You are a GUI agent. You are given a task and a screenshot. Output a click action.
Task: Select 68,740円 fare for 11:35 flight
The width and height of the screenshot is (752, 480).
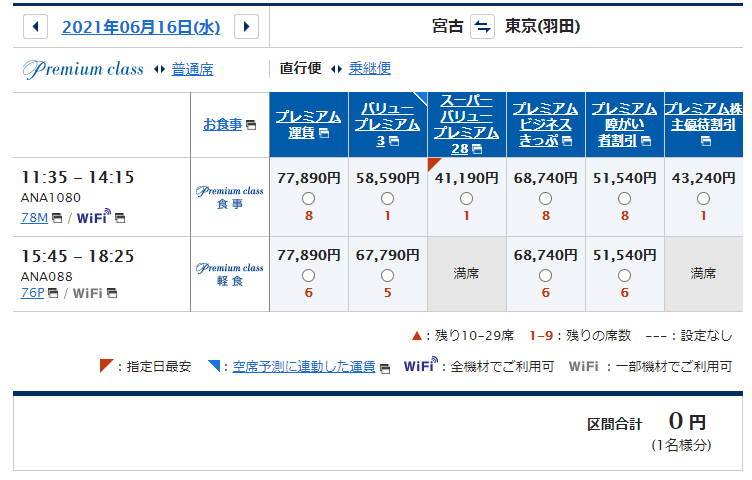pos(545,199)
